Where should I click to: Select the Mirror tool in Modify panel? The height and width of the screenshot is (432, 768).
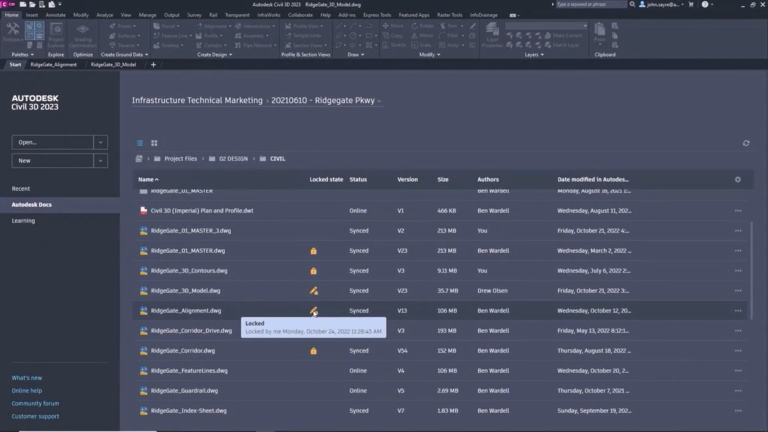[423, 36]
